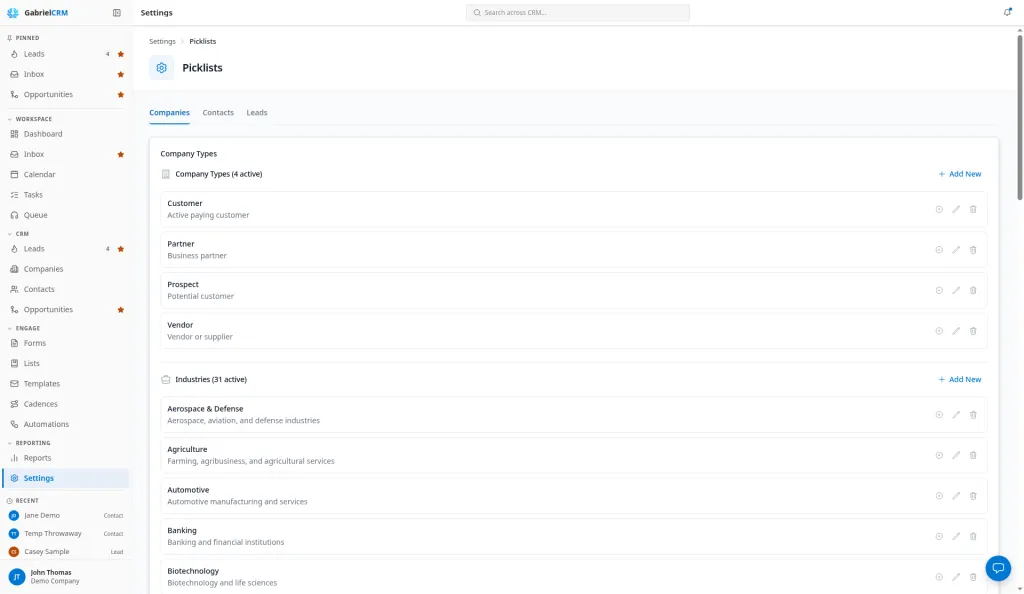Click the gear icon beside the Picklists heading
The image size is (1024, 594).
point(161,68)
